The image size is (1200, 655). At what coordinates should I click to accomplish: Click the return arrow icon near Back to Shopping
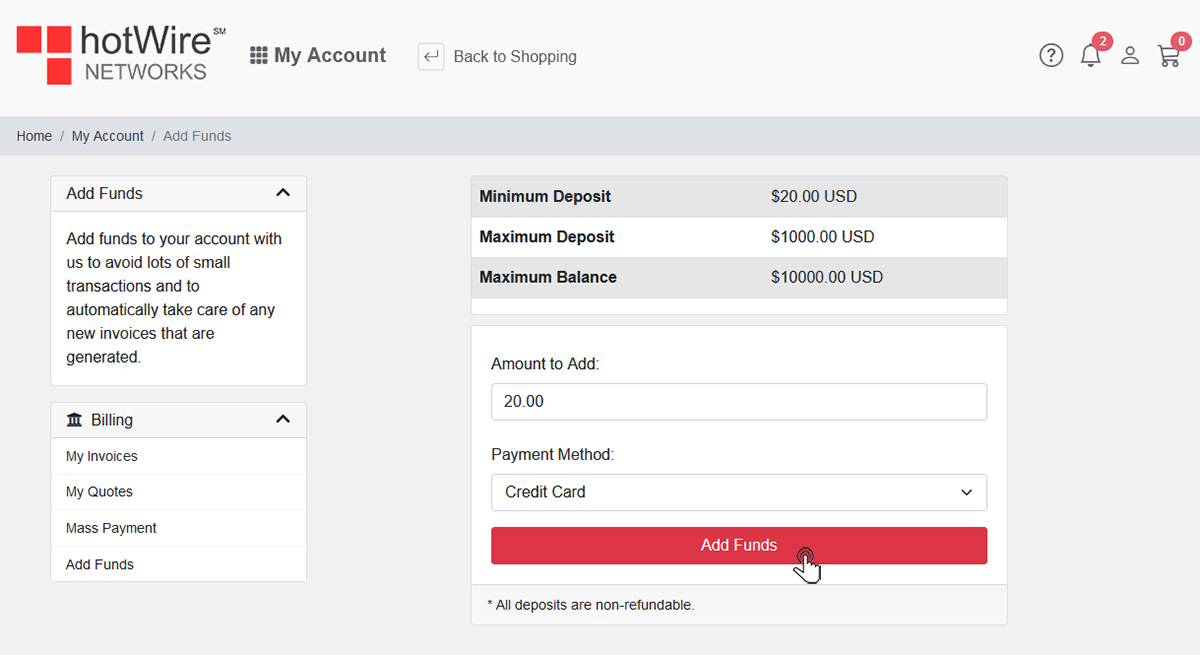(430, 57)
